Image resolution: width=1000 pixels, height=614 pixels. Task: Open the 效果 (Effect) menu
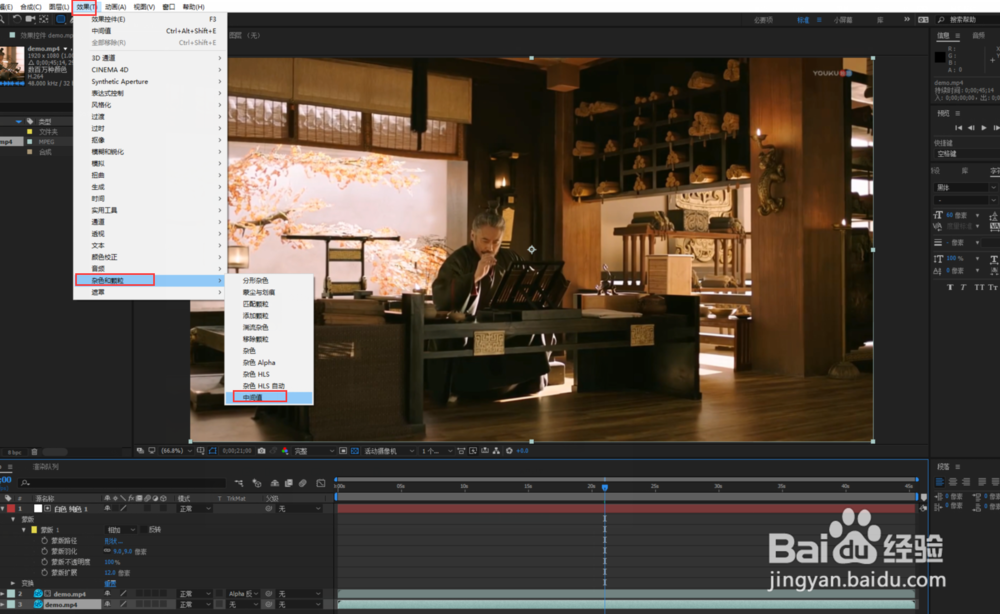point(85,7)
